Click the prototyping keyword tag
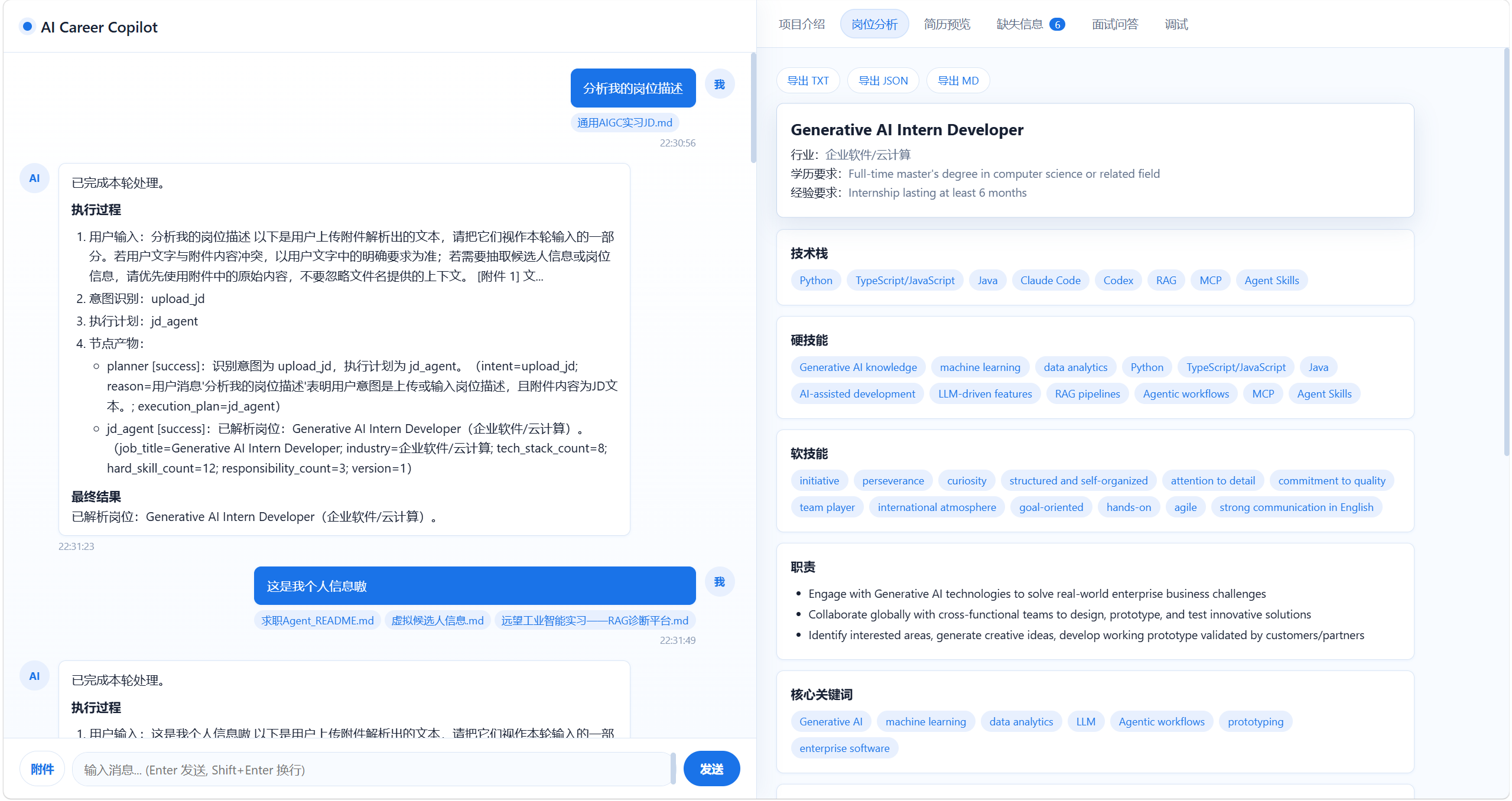 1255,722
